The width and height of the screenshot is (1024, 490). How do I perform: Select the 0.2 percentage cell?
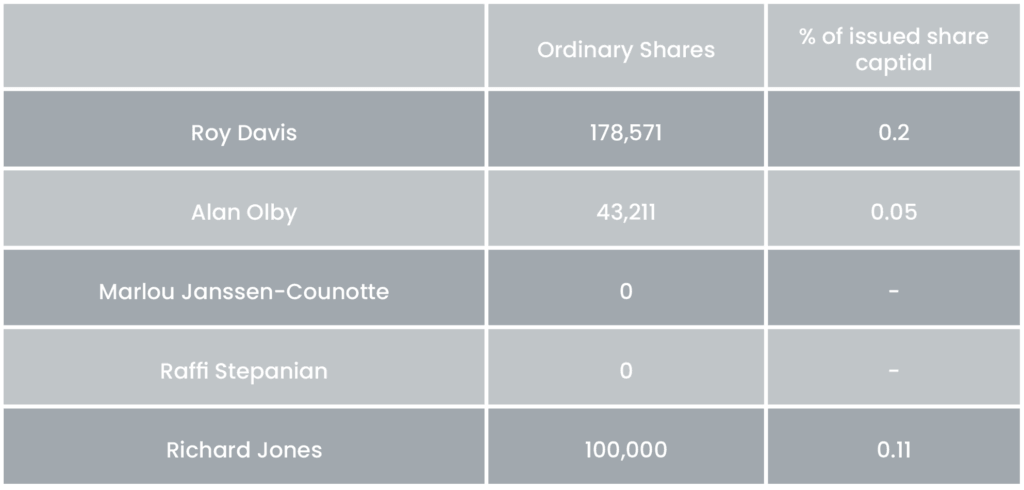coord(893,133)
